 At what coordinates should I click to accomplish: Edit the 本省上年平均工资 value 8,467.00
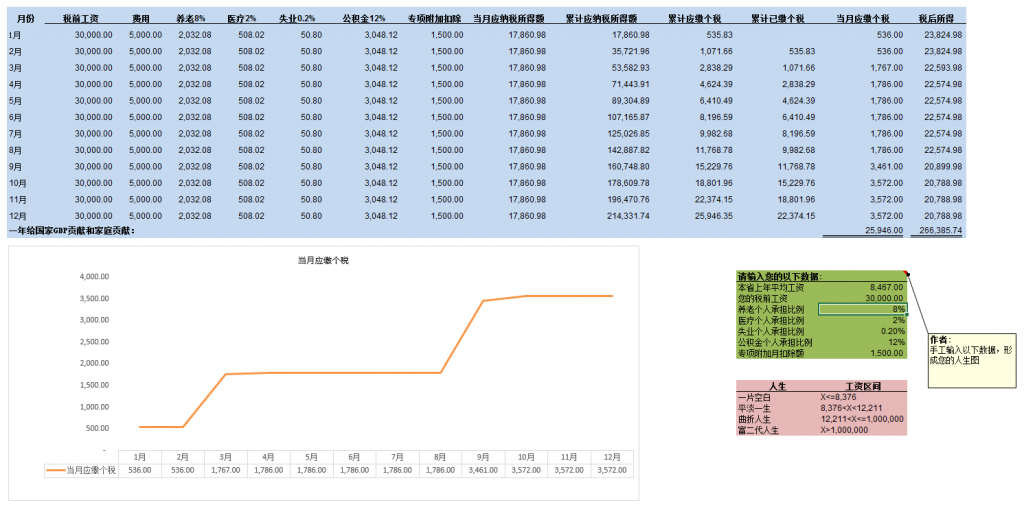(888, 287)
